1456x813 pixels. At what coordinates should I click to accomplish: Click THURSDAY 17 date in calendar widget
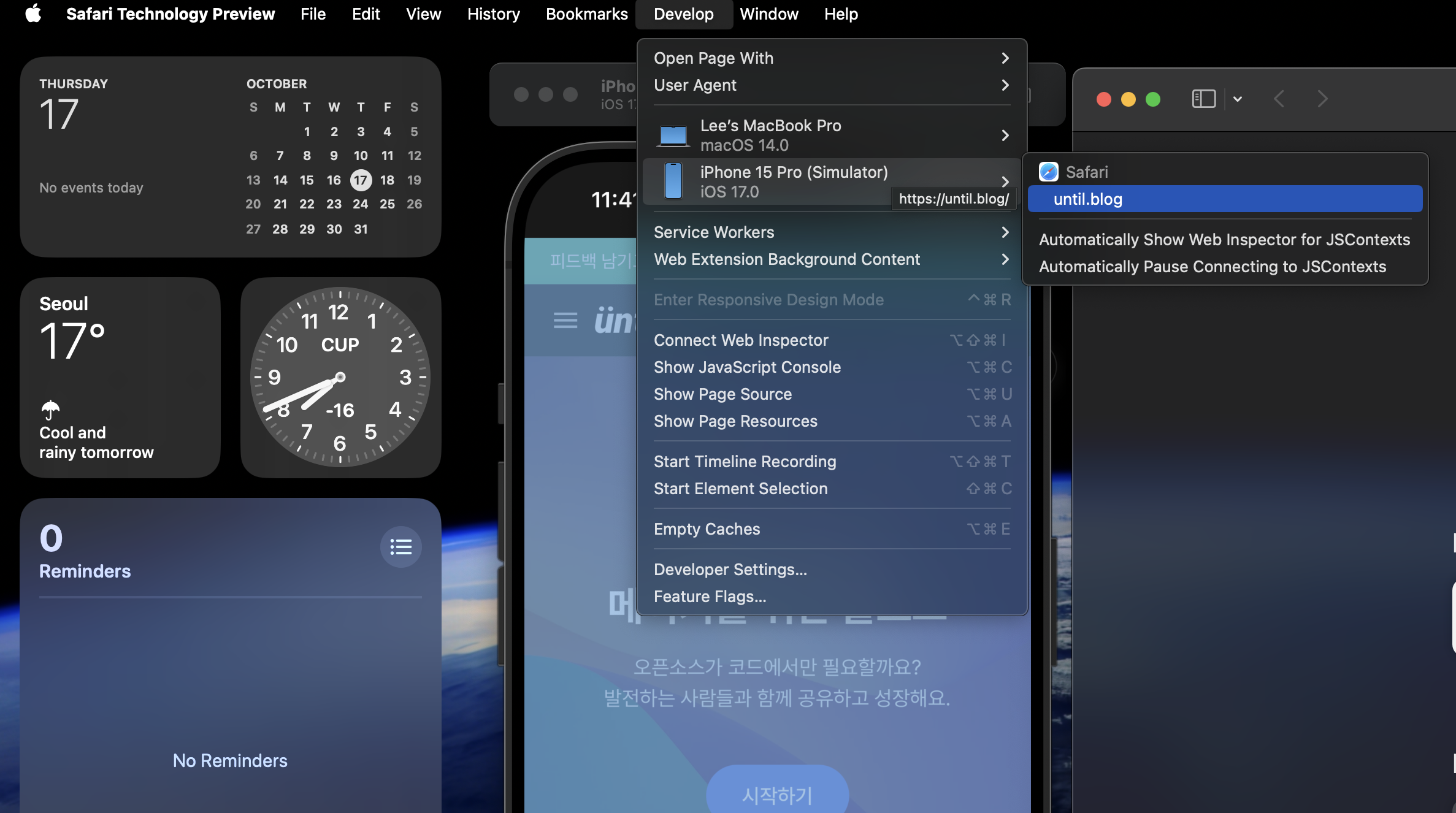click(74, 104)
